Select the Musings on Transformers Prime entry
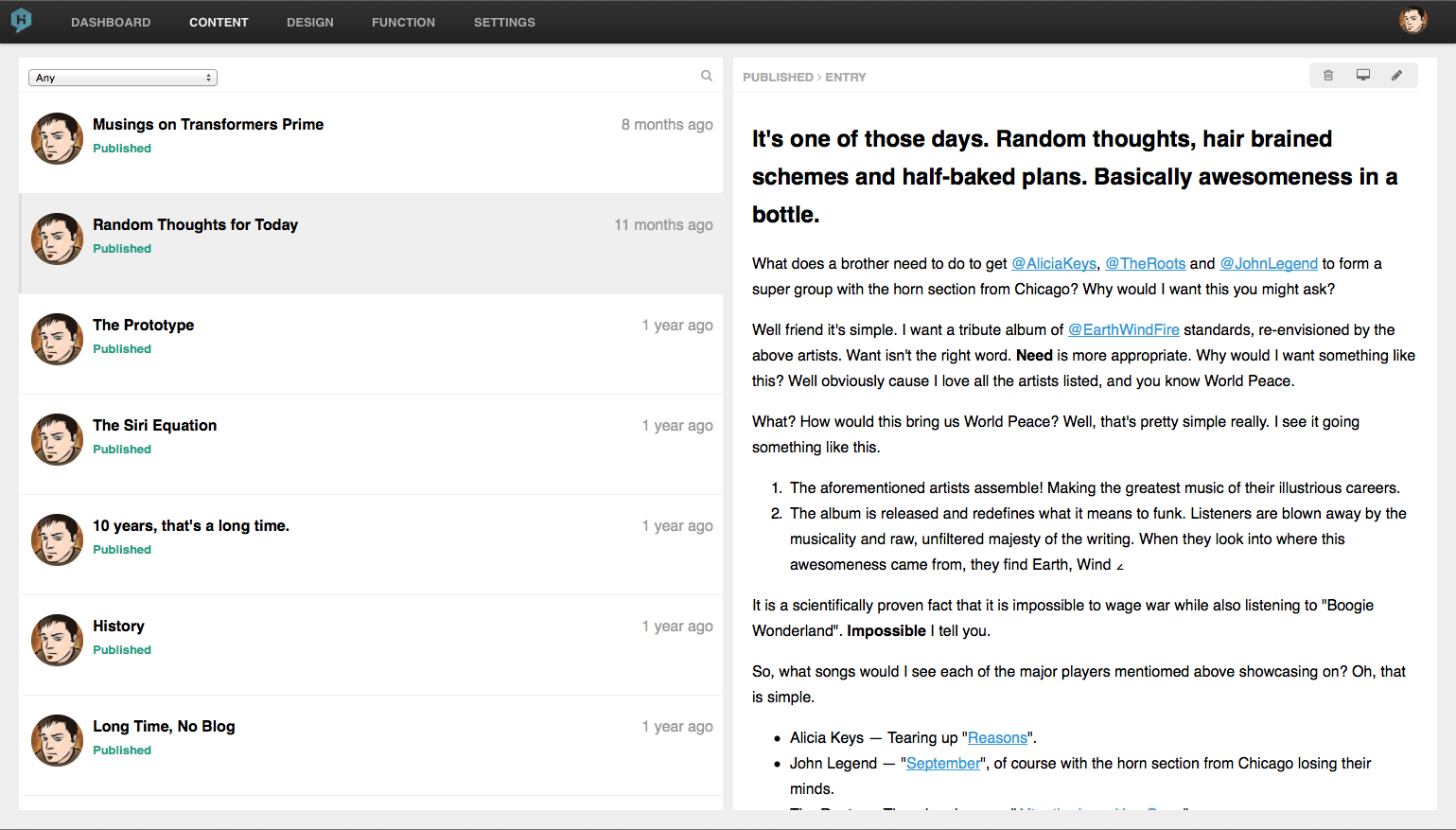Screen dimensions: 1456x830 [x=208, y=125]
